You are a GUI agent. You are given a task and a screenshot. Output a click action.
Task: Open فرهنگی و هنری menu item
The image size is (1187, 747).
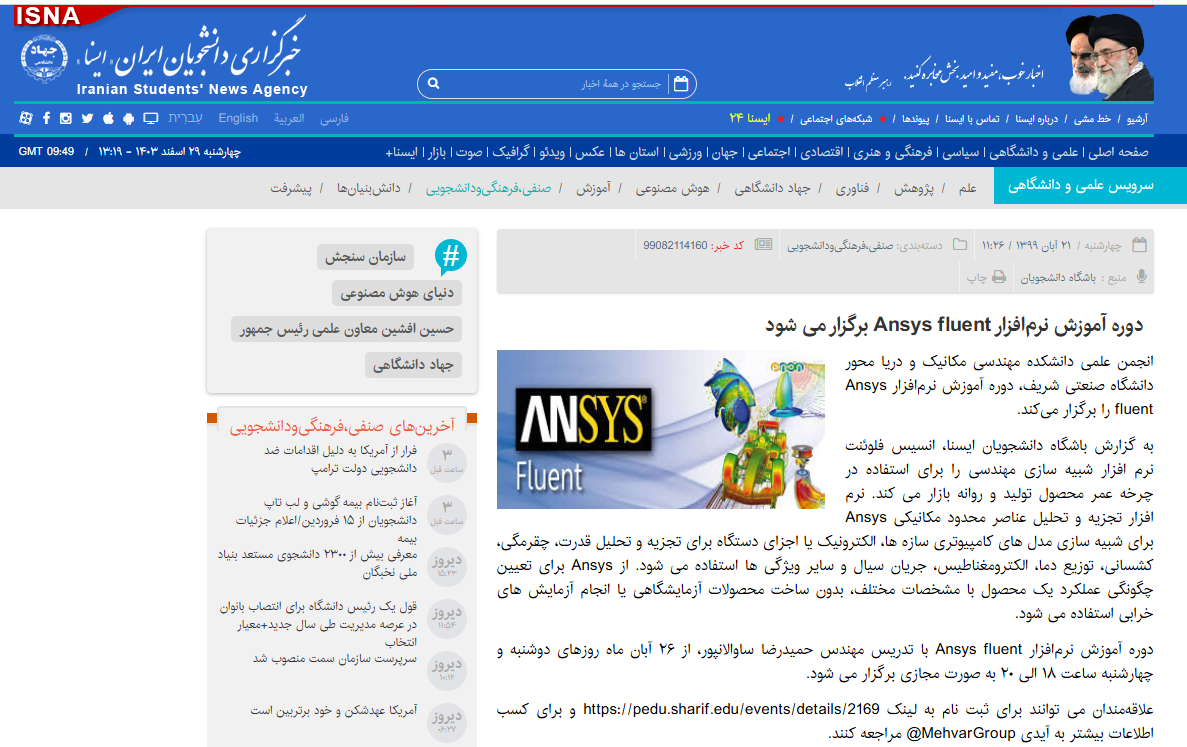pyautogui.click(x=893, y=152)
